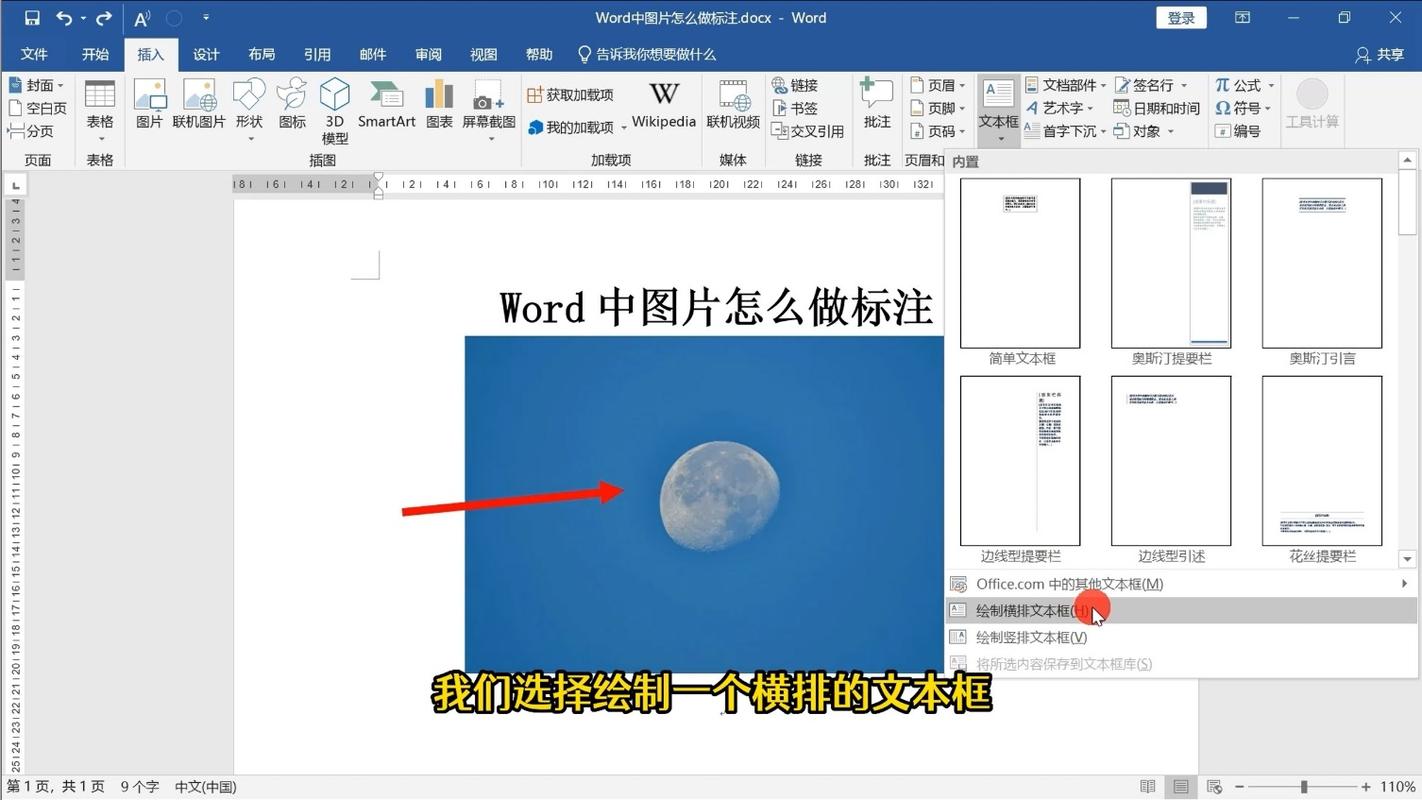Screen dimensions: 1422x800
Task: Open the 页码 page number dropdown
Action: 937,131
